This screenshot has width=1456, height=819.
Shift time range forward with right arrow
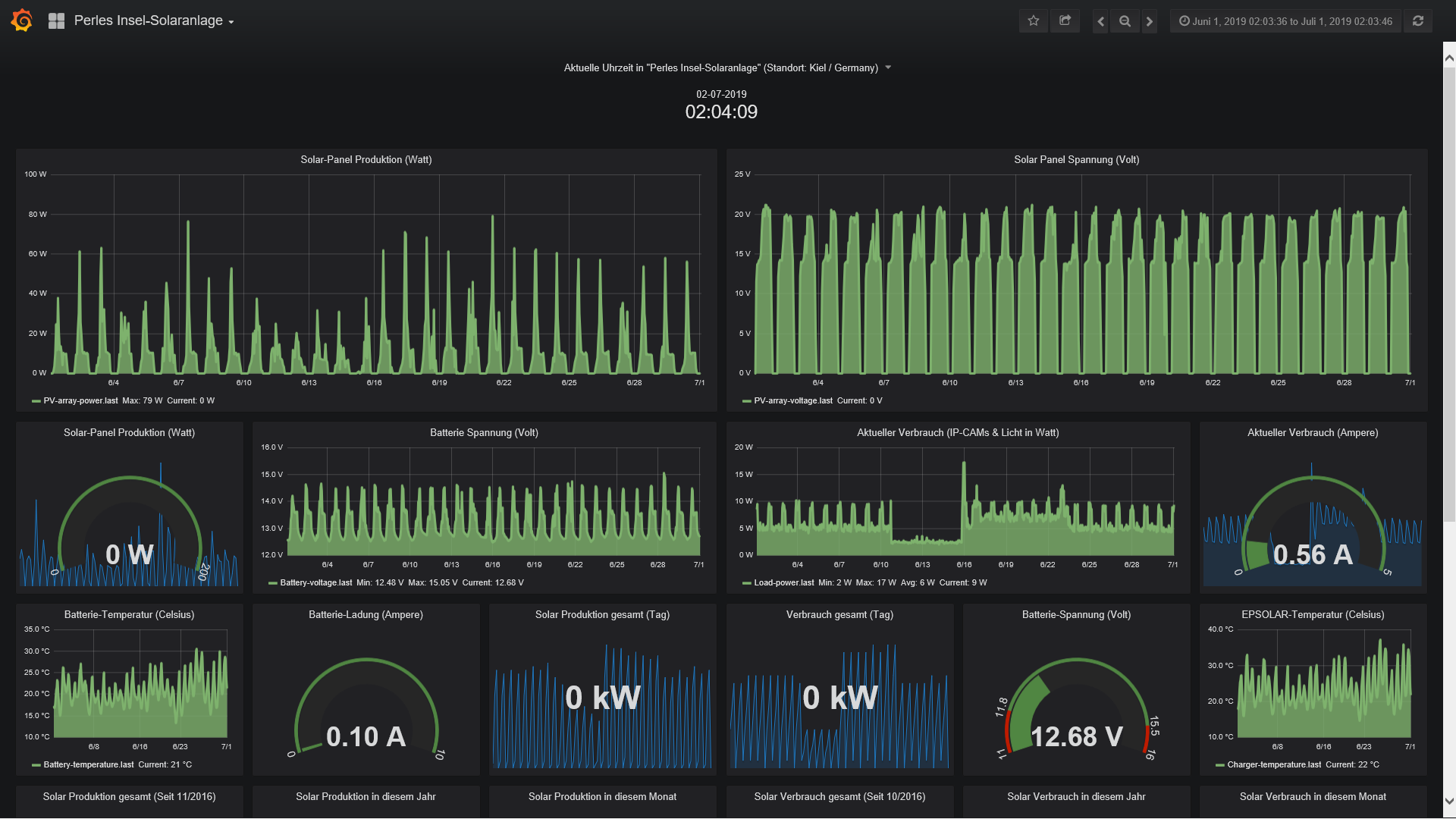coord(1150,21)
